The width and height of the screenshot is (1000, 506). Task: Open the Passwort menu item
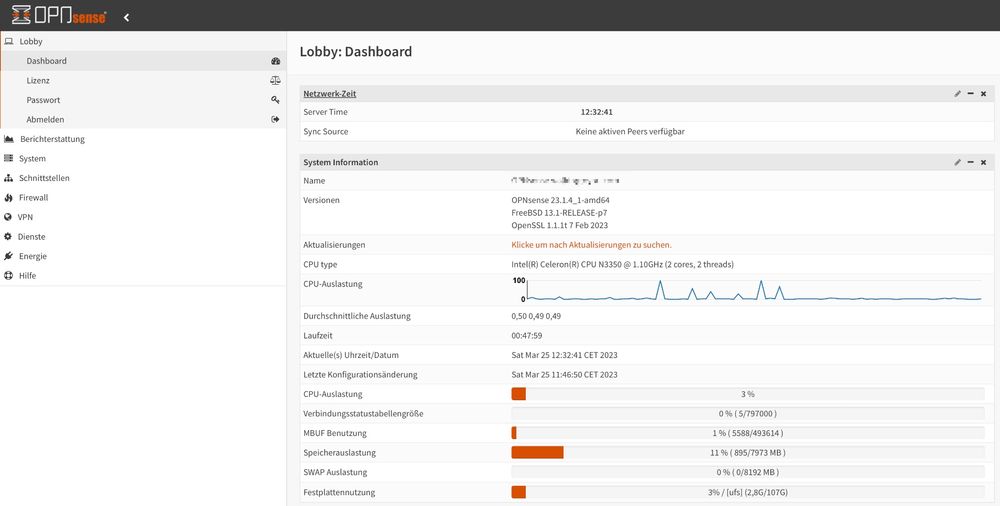143,100
